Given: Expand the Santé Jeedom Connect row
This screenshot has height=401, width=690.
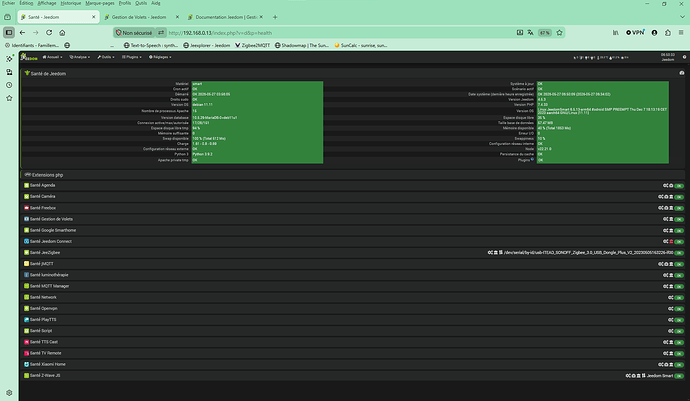Looking at the screenshot, I should [352, 241].
